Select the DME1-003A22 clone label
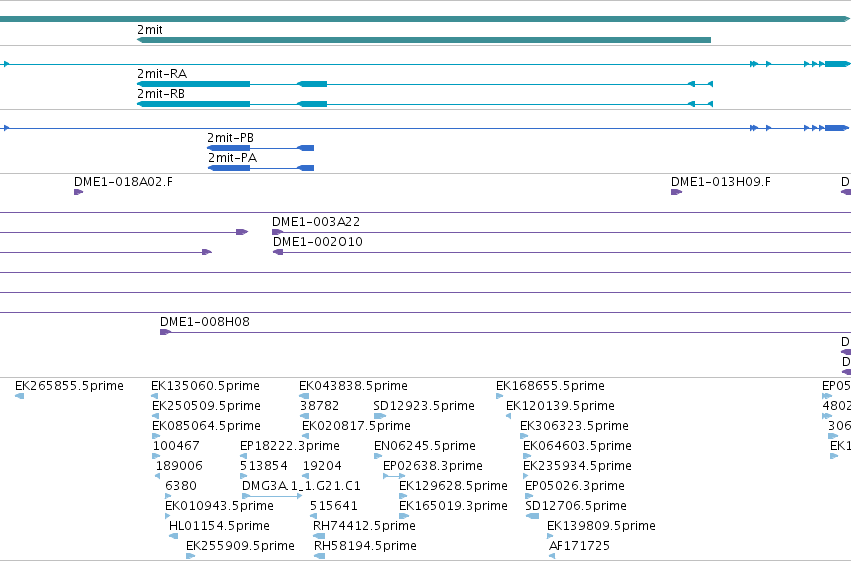Screen dimensions: 851x561 point(316,222)
